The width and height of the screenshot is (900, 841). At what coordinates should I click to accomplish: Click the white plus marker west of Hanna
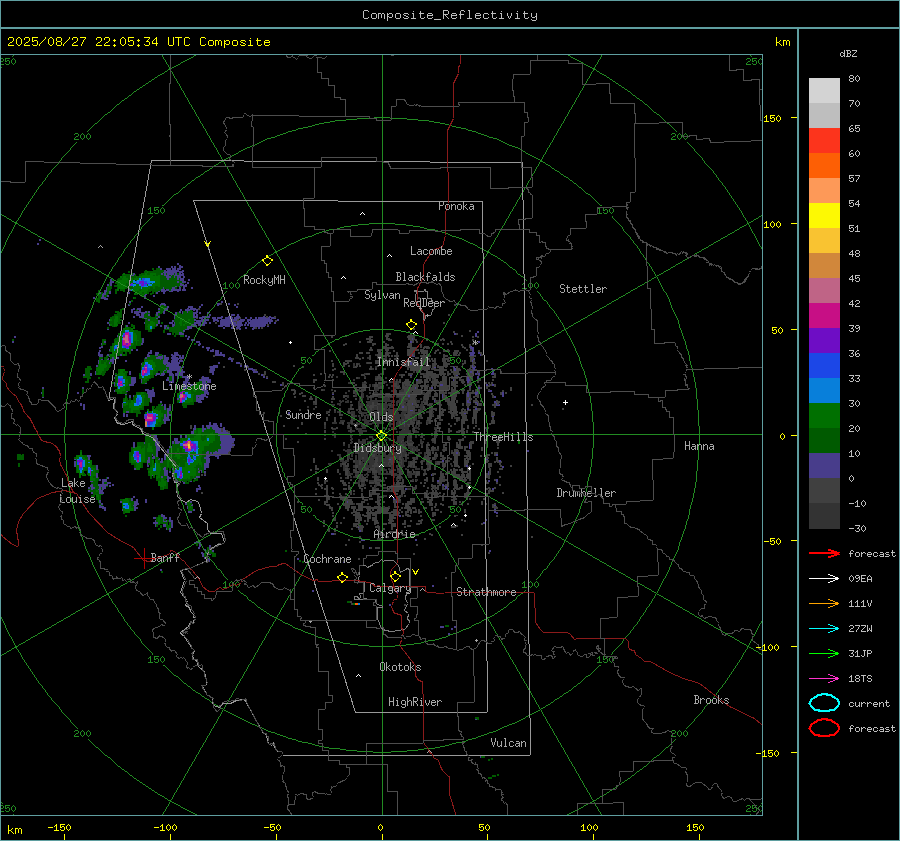point(565,402)
